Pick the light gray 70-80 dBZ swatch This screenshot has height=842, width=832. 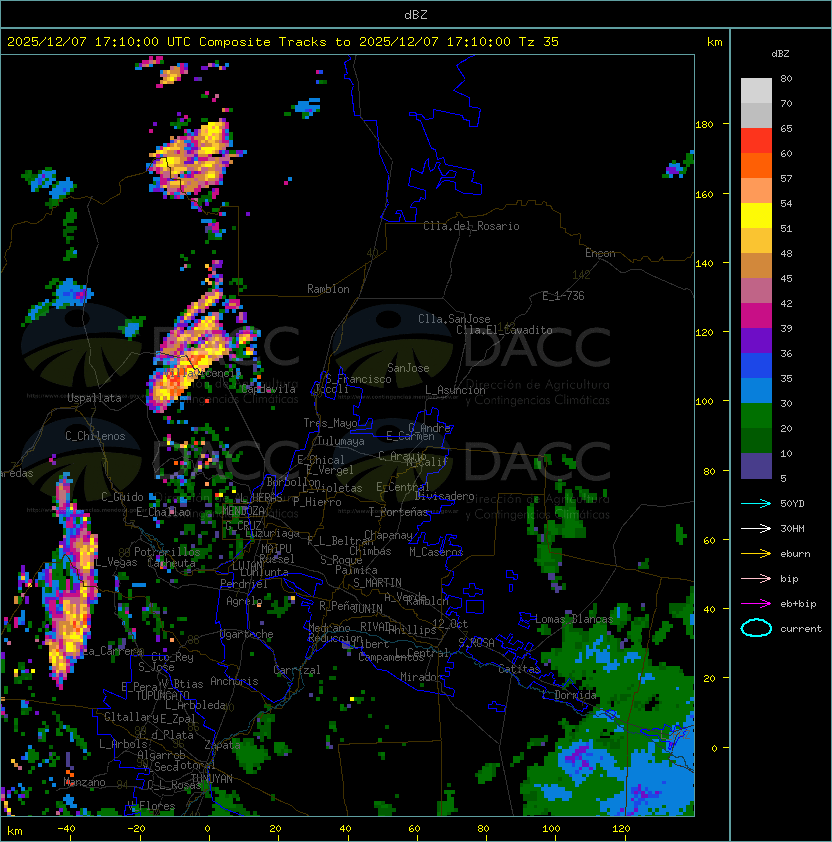[756, 91]
